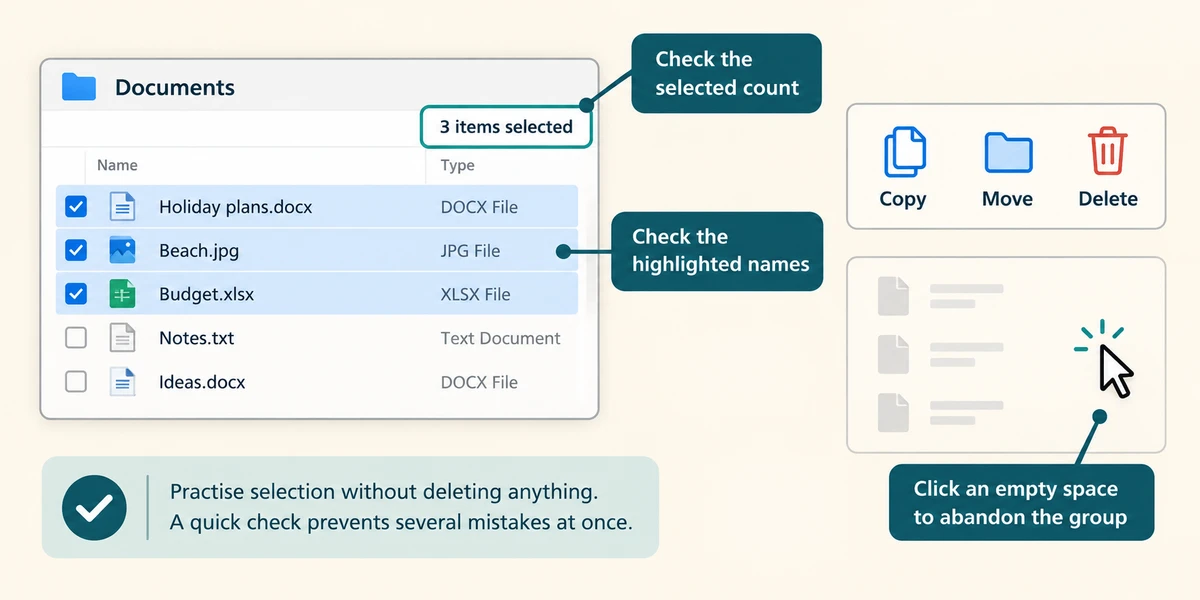
Task: Uncheck the Beach.jpg checkbox
Action: tap(76, 250)
